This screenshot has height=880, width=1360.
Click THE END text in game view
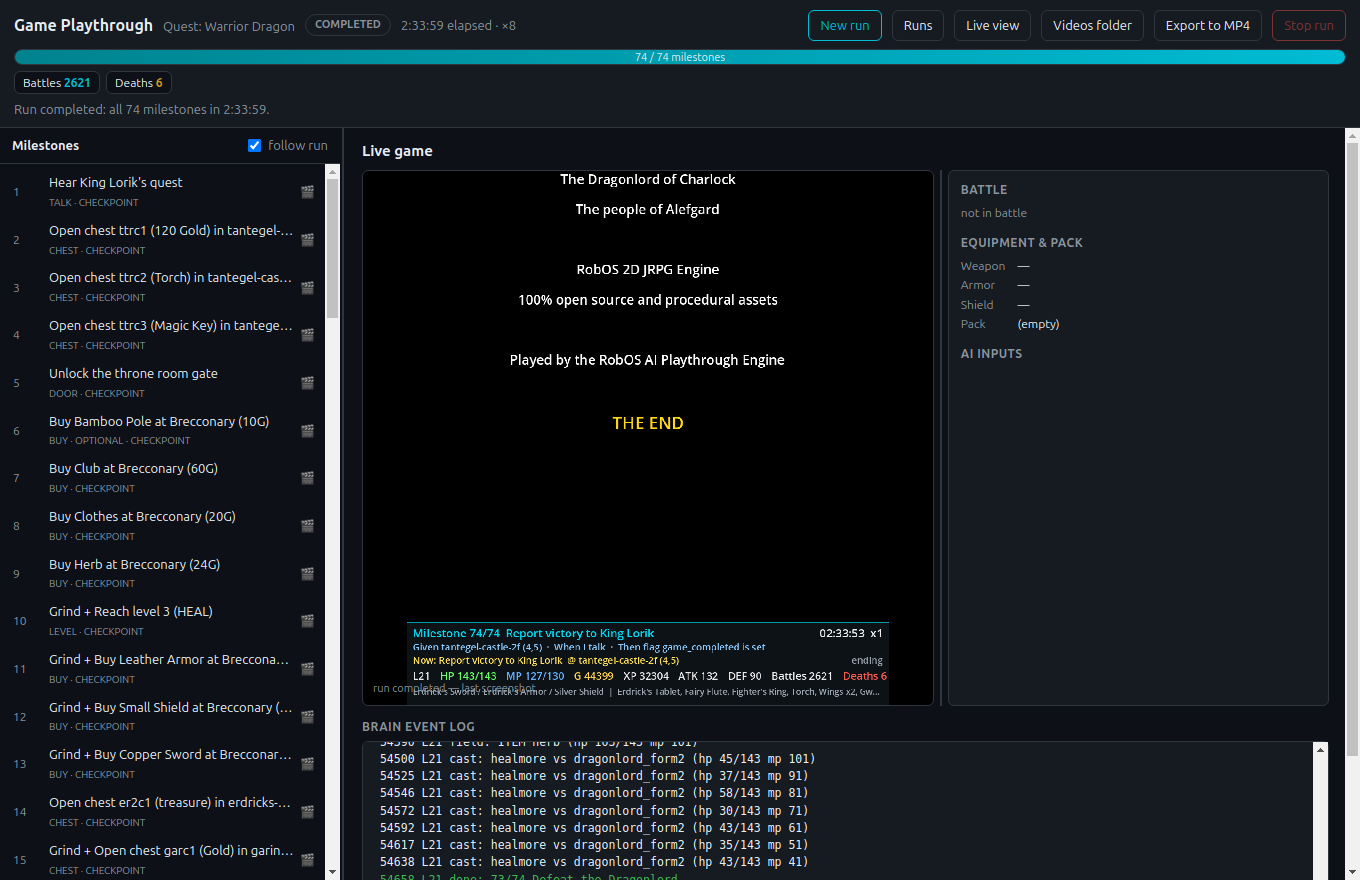coord(648,423)
